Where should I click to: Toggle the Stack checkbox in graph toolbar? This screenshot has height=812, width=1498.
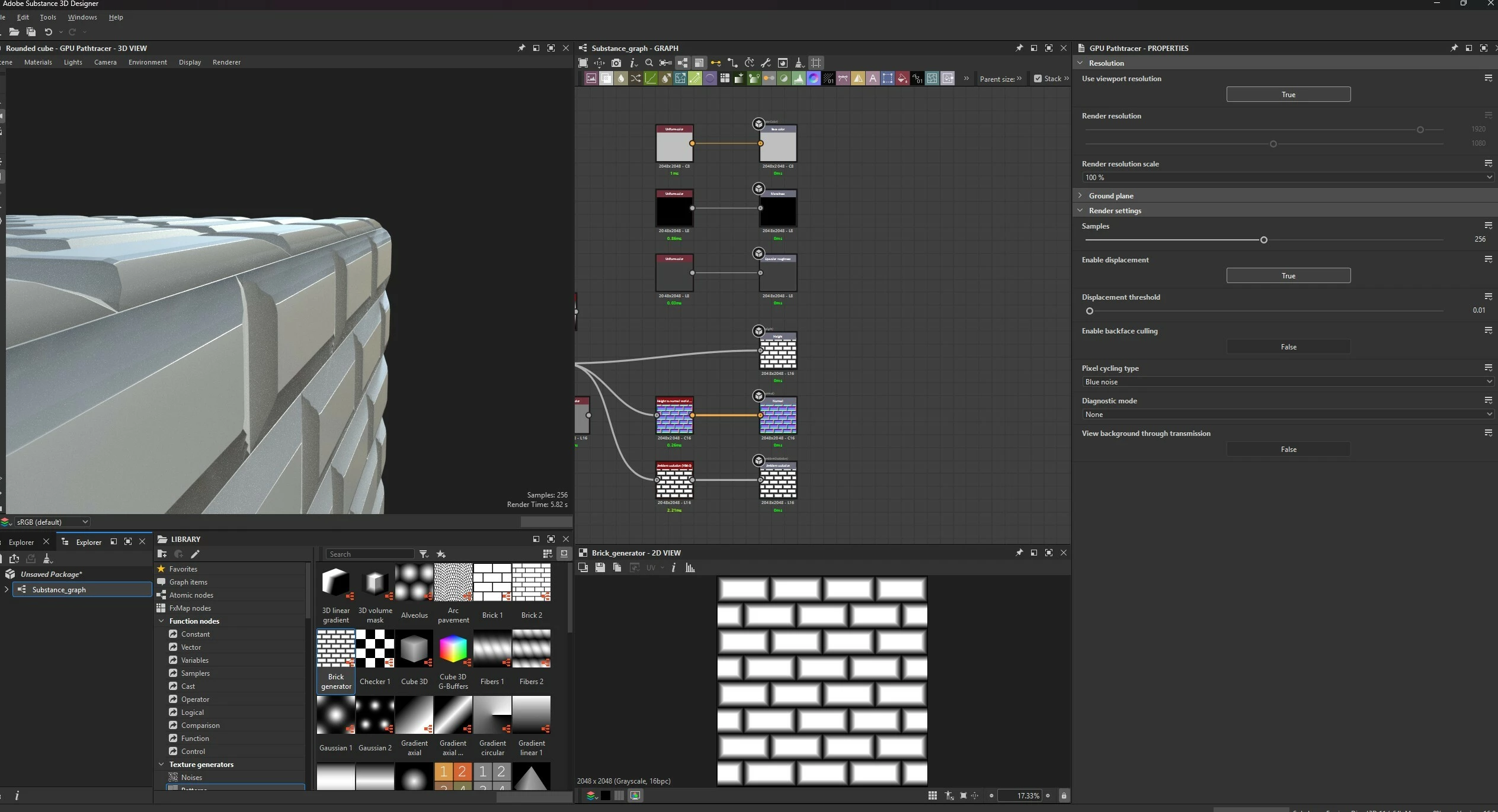[x=1038, y=78]
